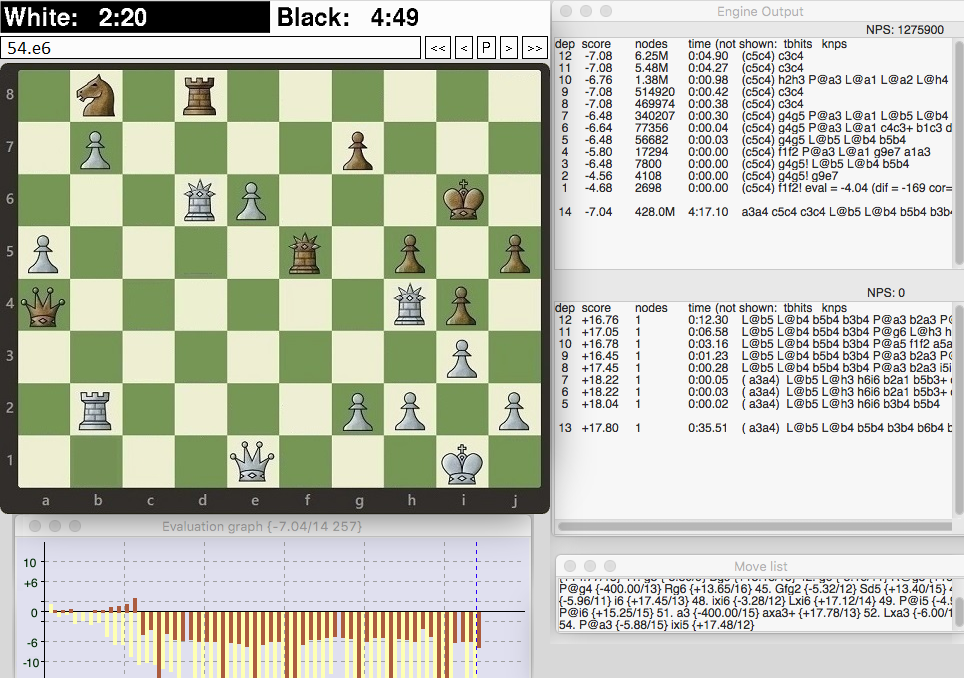This screenshot has height=678, width=964.
Task: Select the black king on i6
Action: pos(461,202)
